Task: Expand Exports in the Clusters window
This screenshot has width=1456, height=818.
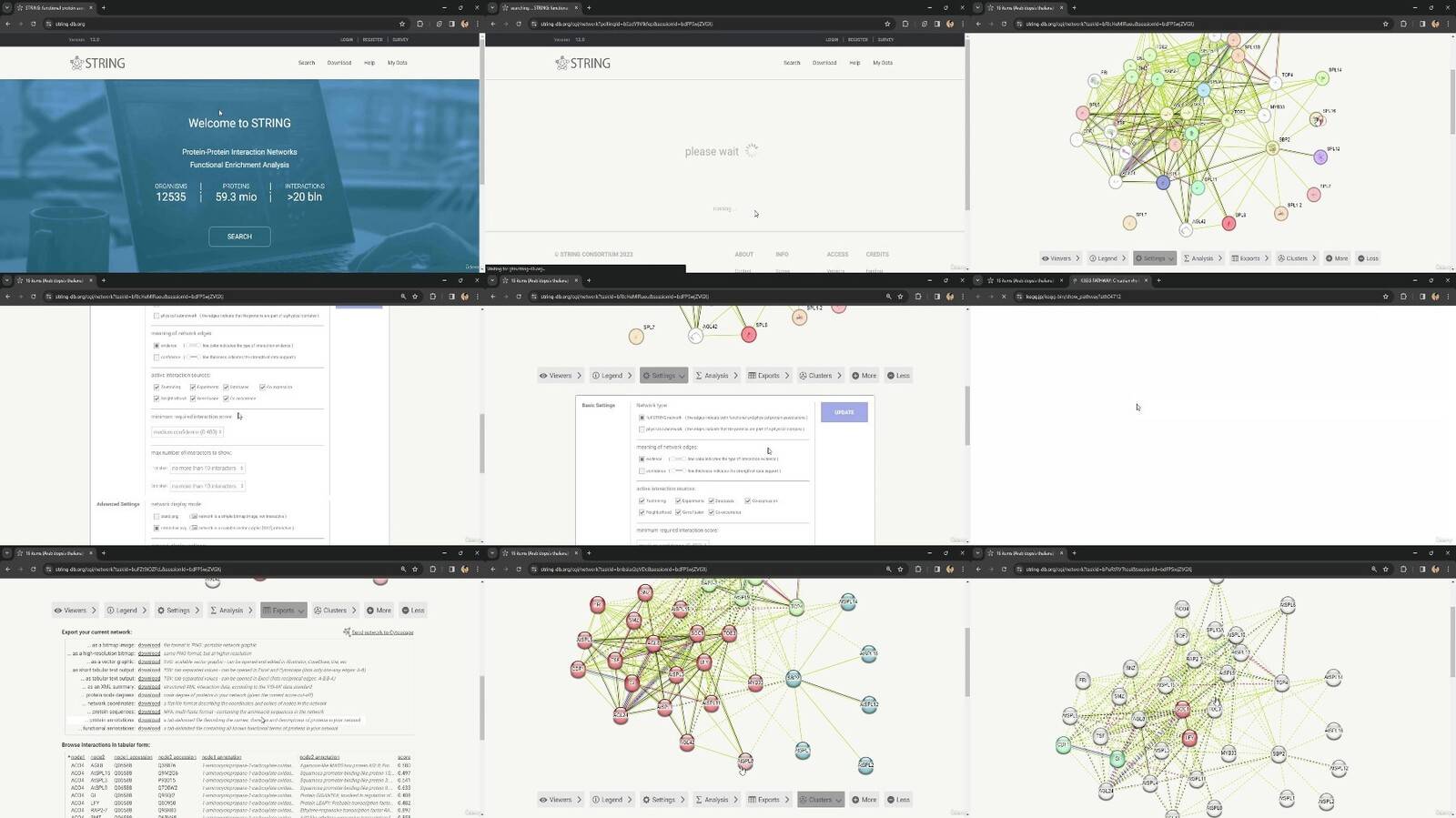Action: [769, 800]
